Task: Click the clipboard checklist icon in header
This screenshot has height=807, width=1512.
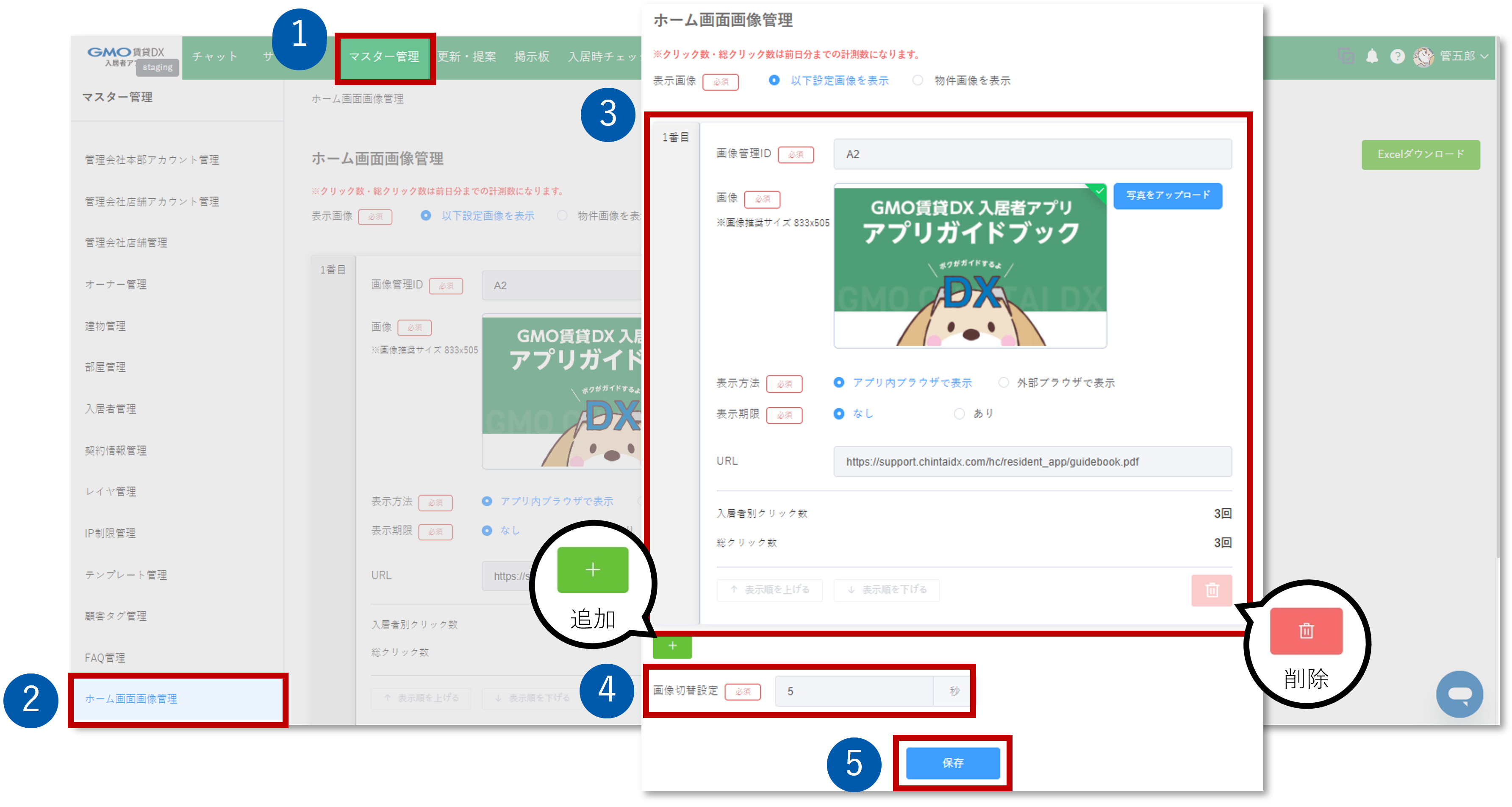Action: [x=1346, y=56]
